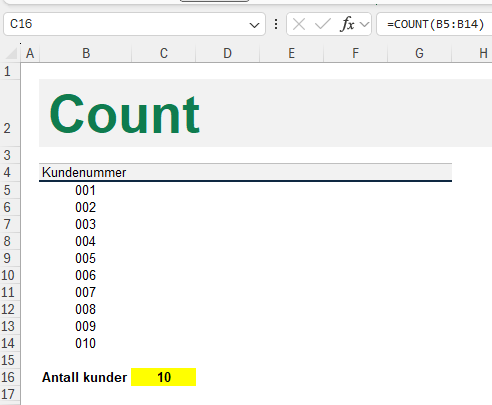Click the three-dot handle beside the Name Box

[x=276, y=24]
